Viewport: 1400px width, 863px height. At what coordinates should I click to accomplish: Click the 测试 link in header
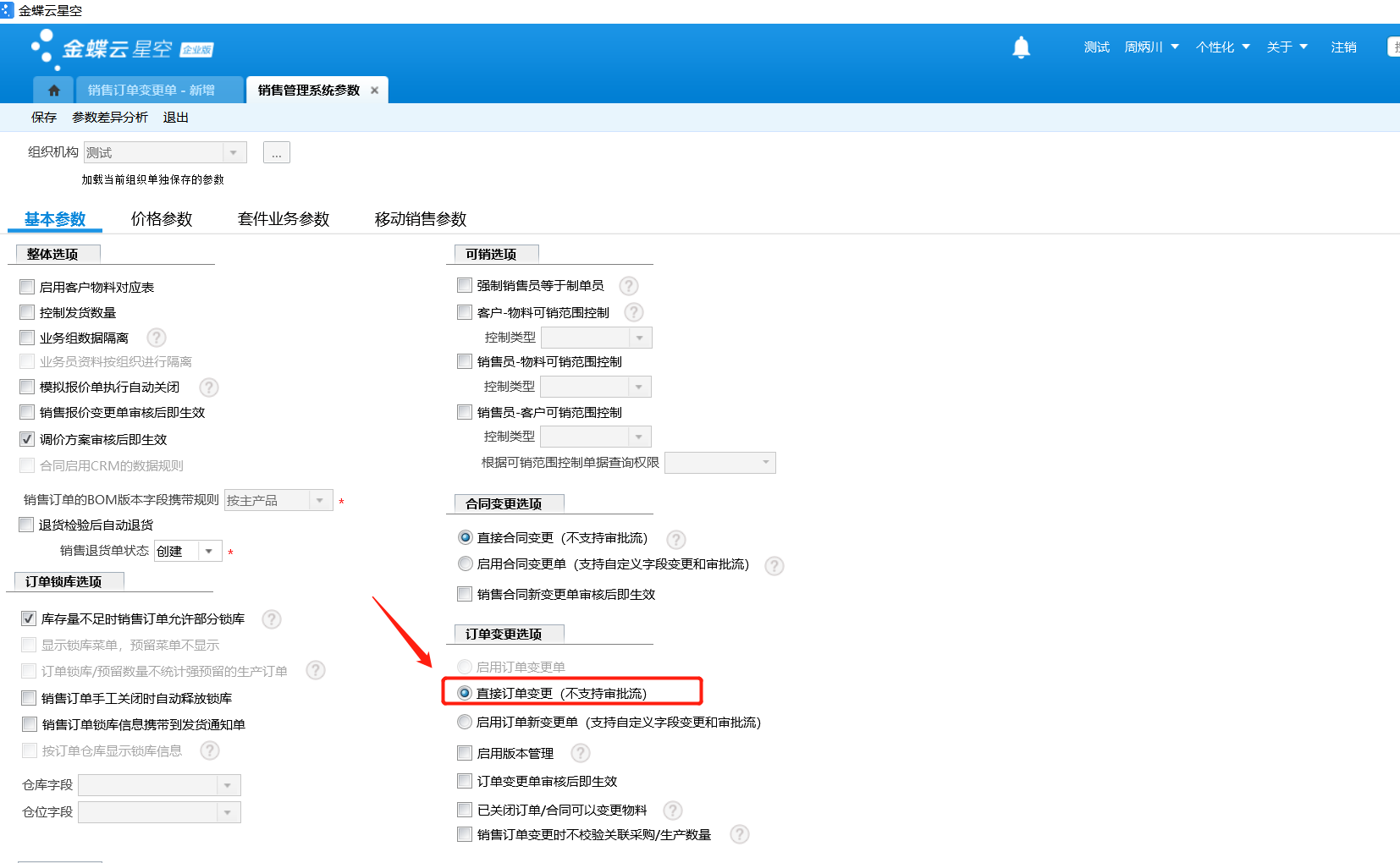[x=1097, y=47]
